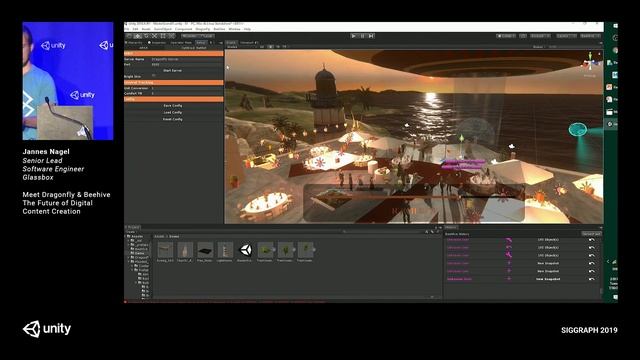Select the Unity scene asset thumbnail

(245, 250)
